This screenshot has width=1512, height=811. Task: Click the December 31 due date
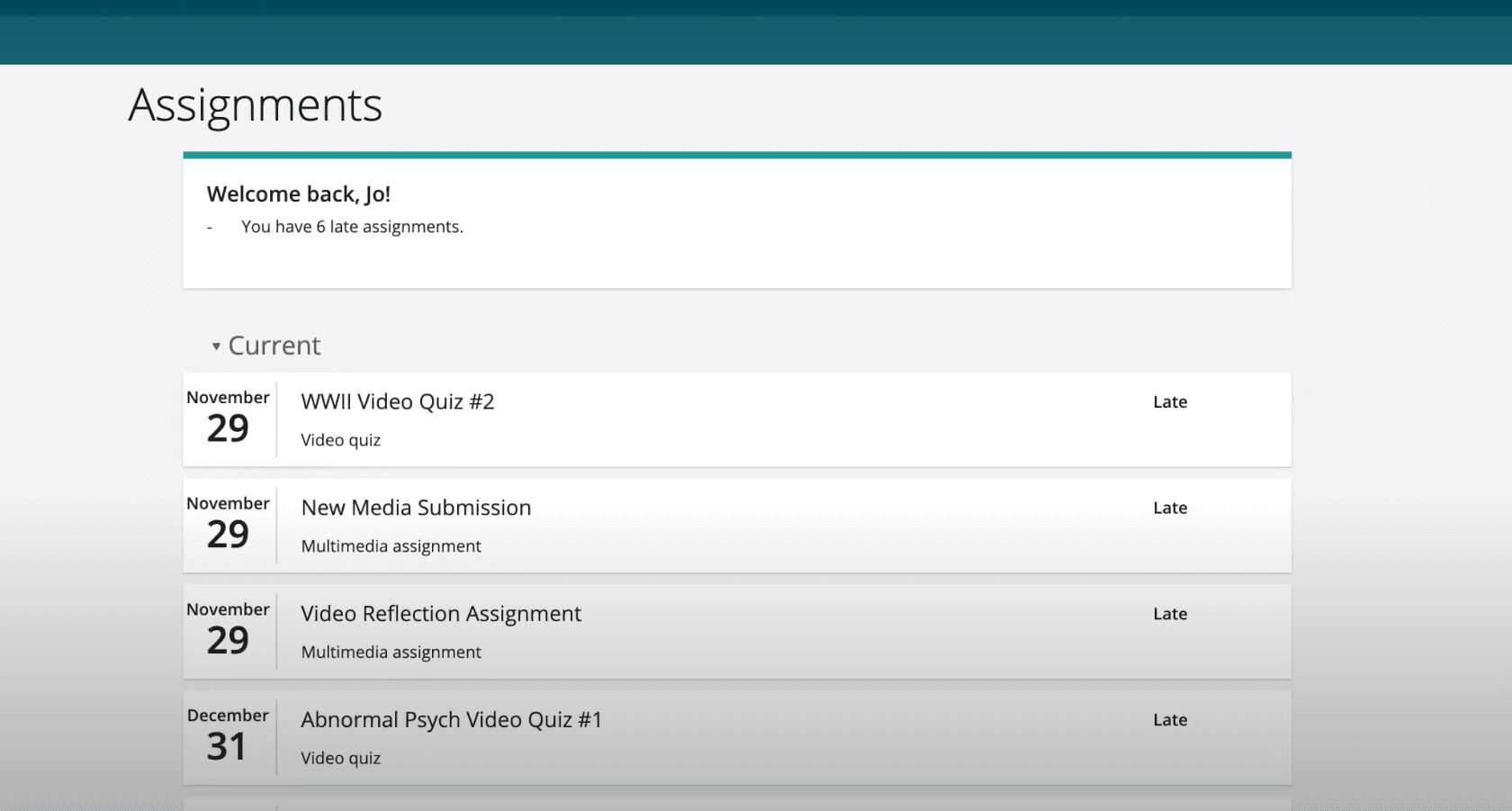[228, 736]
